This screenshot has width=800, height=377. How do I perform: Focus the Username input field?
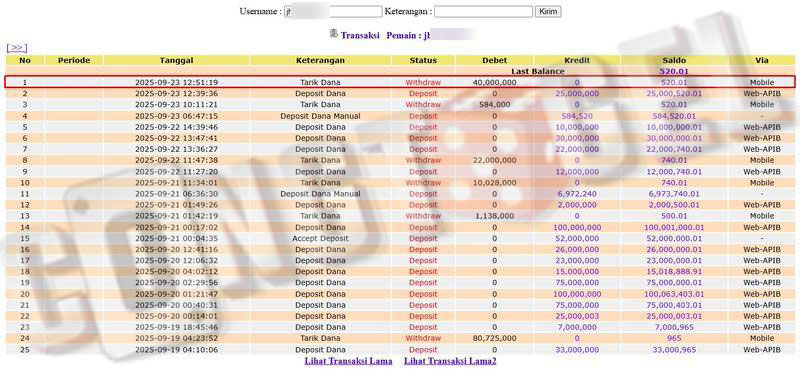(333, 12)
